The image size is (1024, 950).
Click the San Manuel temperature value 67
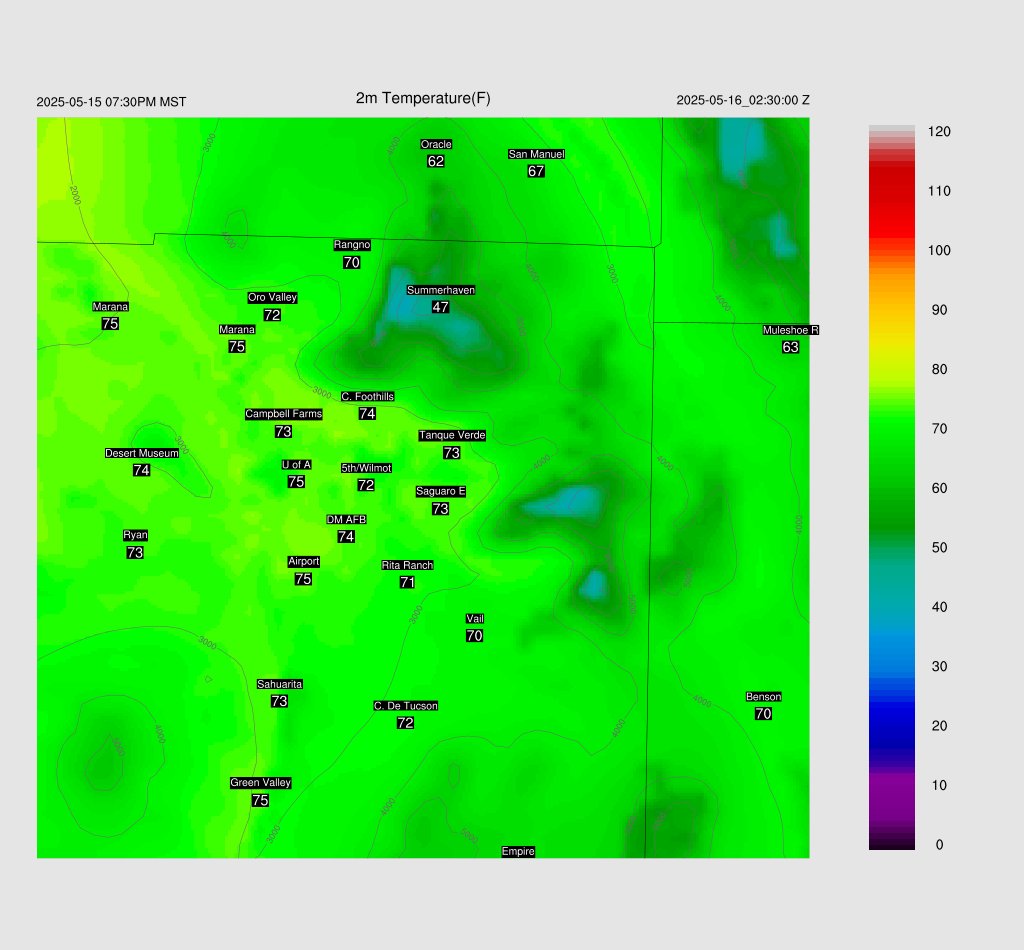536,171
